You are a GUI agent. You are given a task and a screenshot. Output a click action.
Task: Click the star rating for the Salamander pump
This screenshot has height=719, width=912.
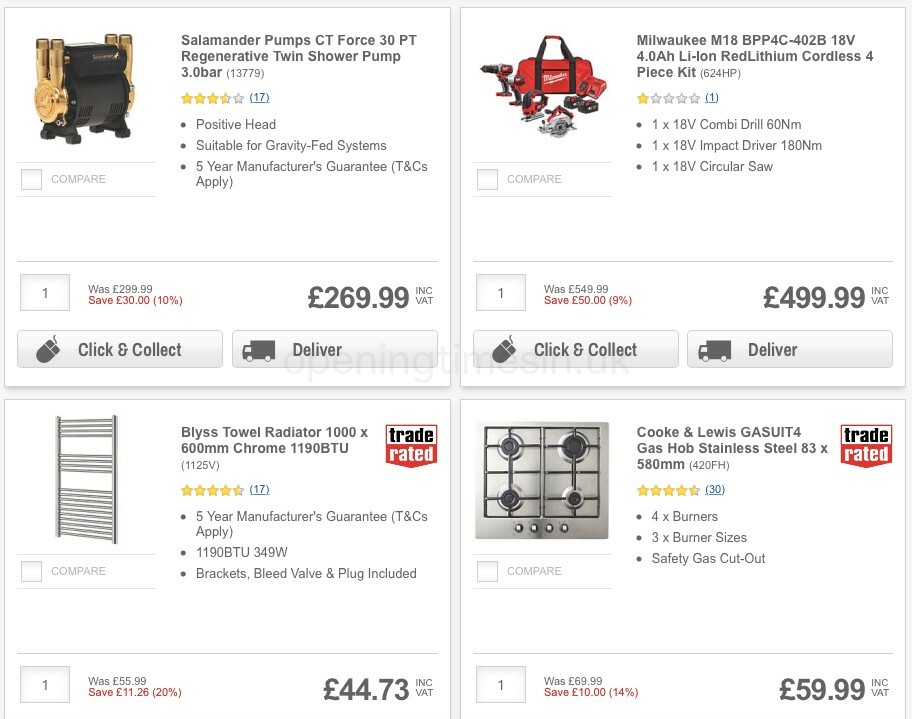pos(210,98)
